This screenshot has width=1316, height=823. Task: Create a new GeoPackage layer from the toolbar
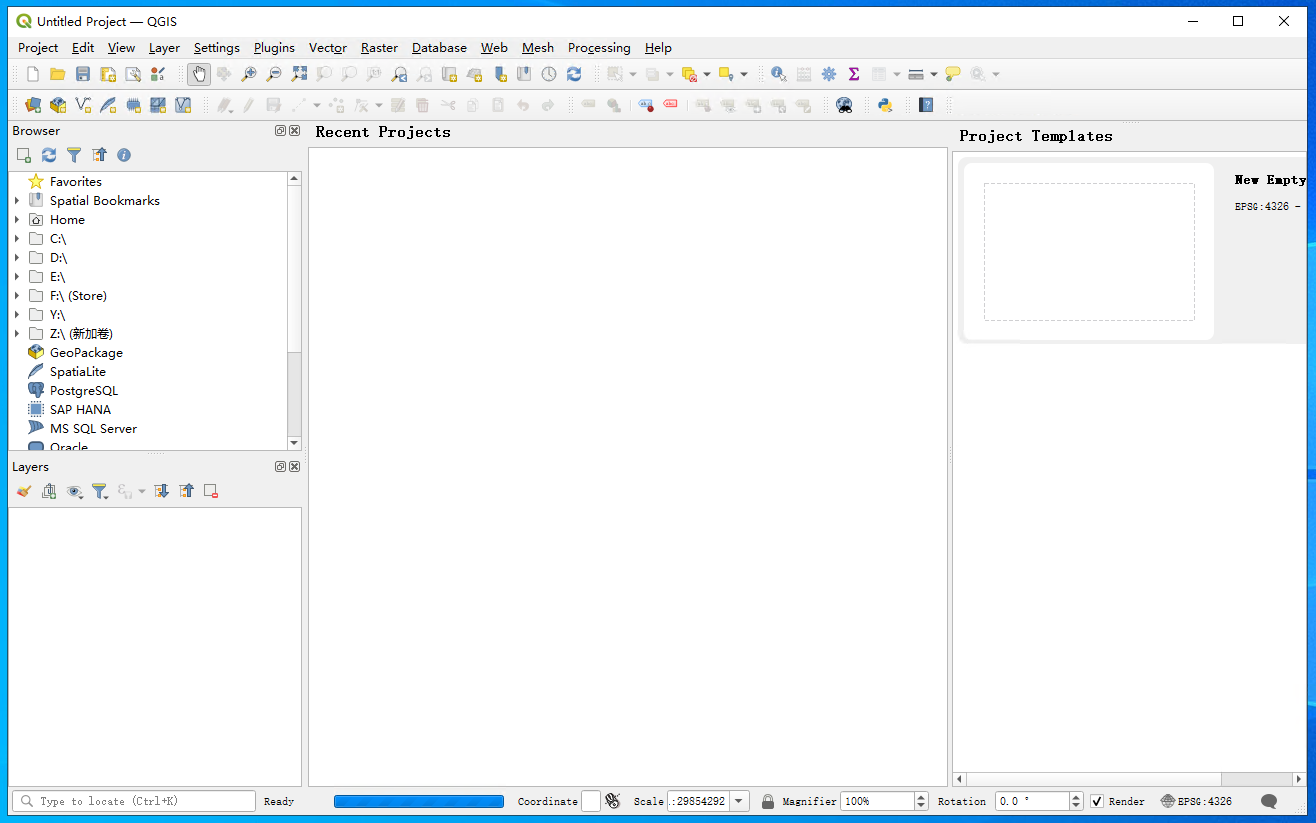tap(58, 105)
